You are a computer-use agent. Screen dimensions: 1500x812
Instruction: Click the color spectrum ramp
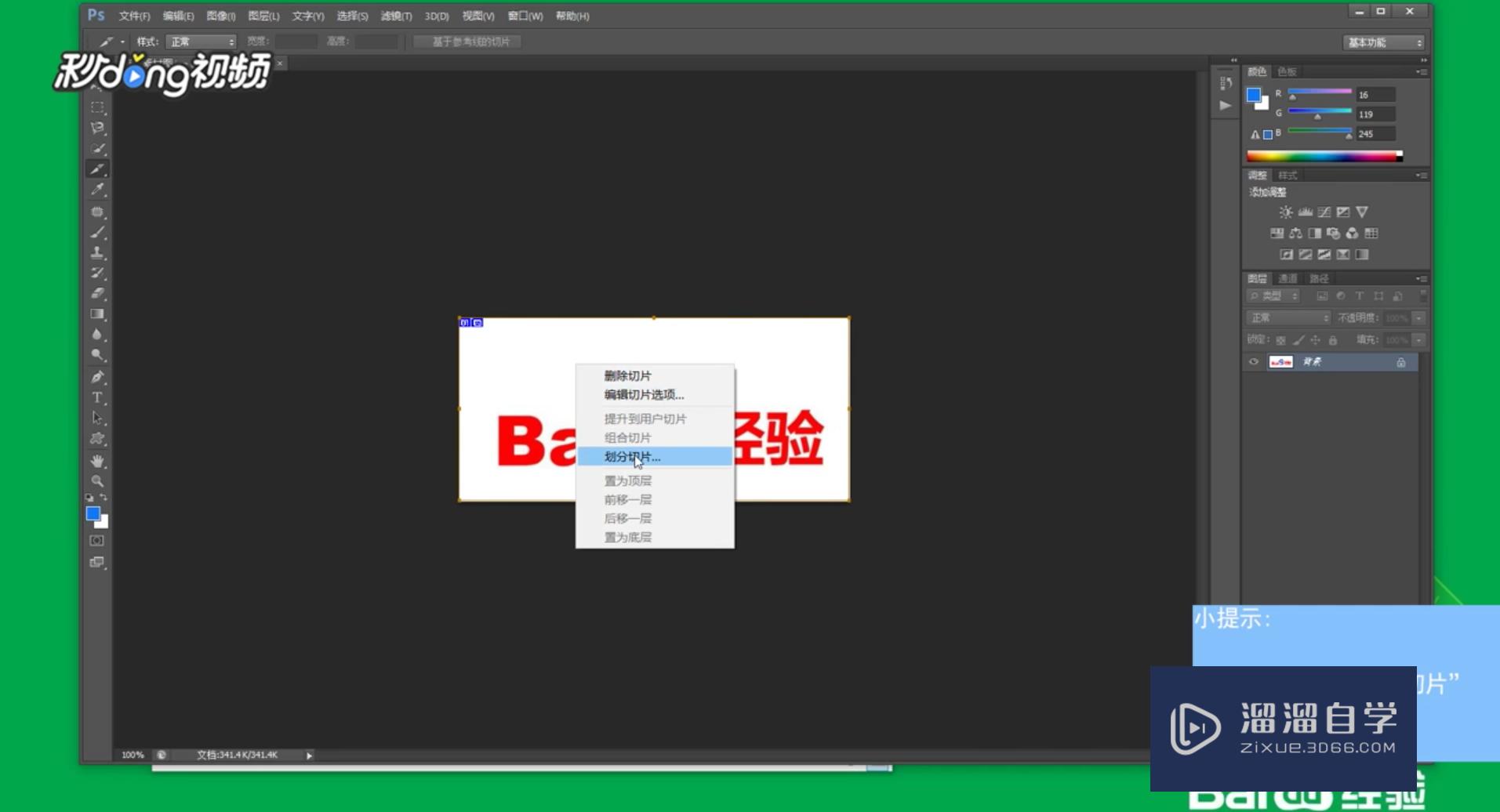(x=1324, y=157)
